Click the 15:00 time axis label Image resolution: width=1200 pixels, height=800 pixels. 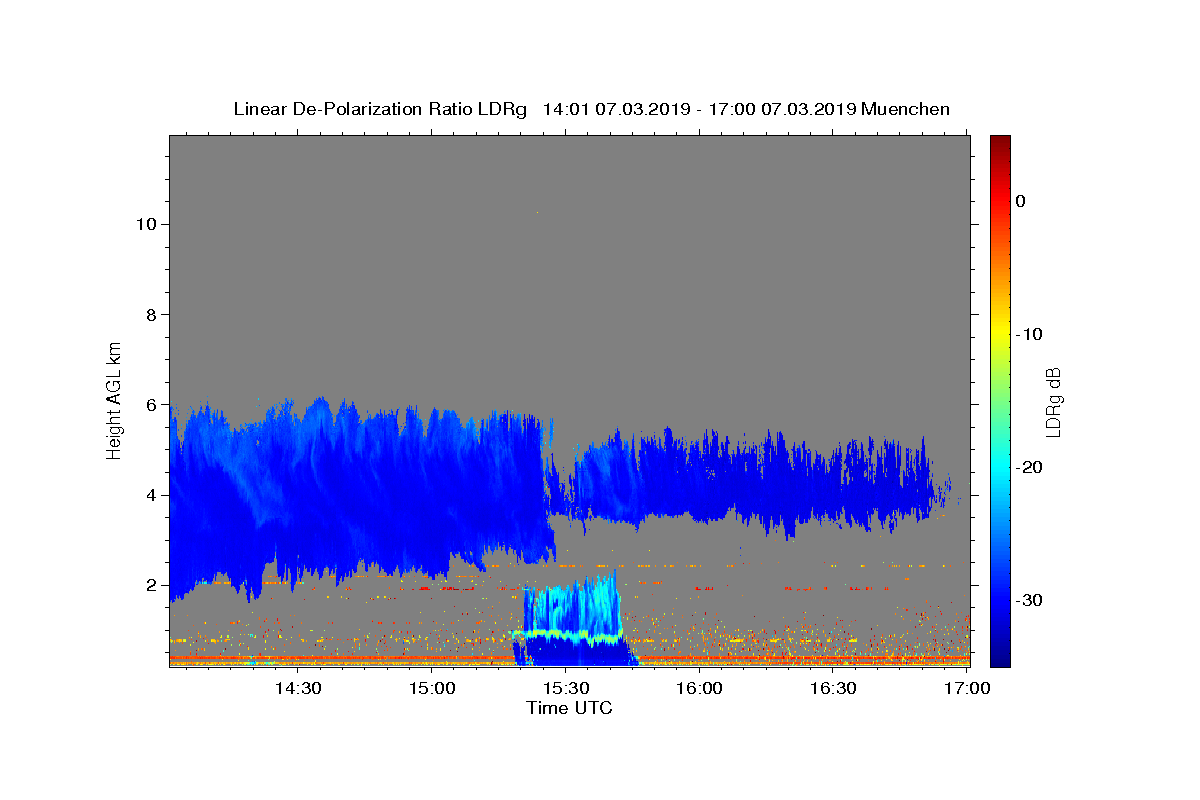point(431,688)
